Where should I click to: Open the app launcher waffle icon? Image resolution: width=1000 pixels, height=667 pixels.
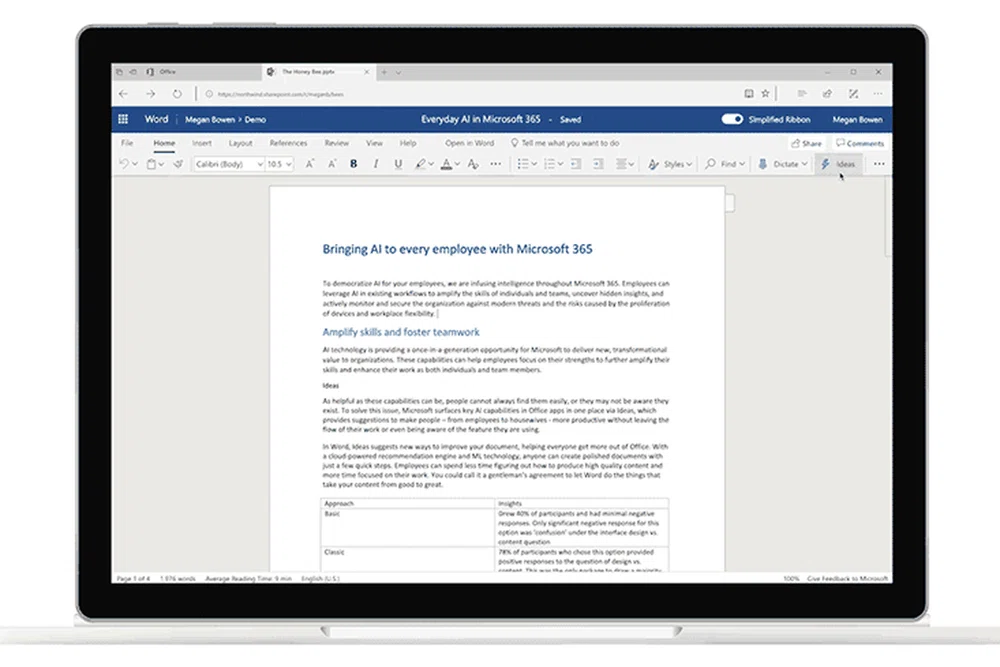tap(123, 119)
